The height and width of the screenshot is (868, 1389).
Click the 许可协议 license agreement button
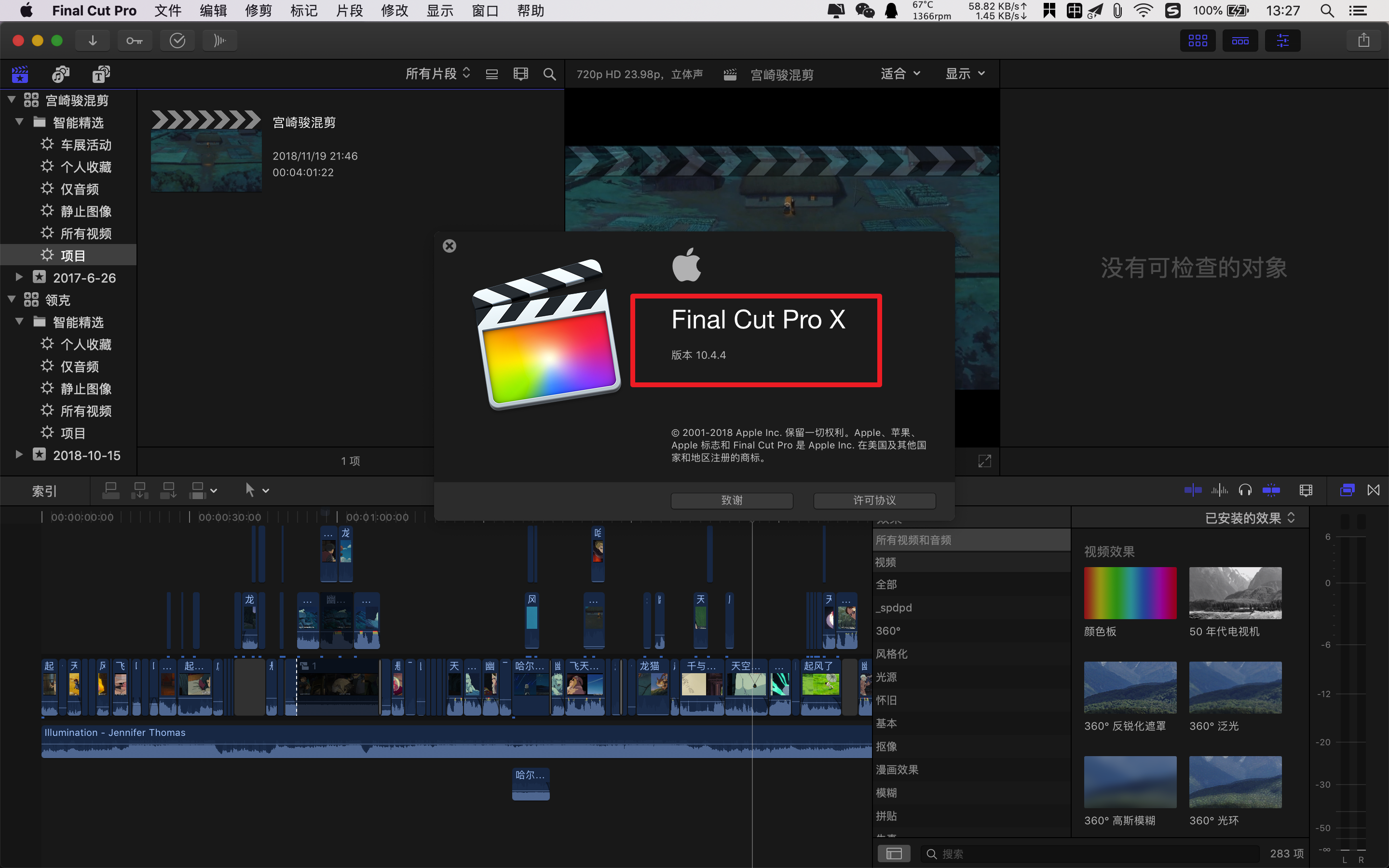pos(871,500)
